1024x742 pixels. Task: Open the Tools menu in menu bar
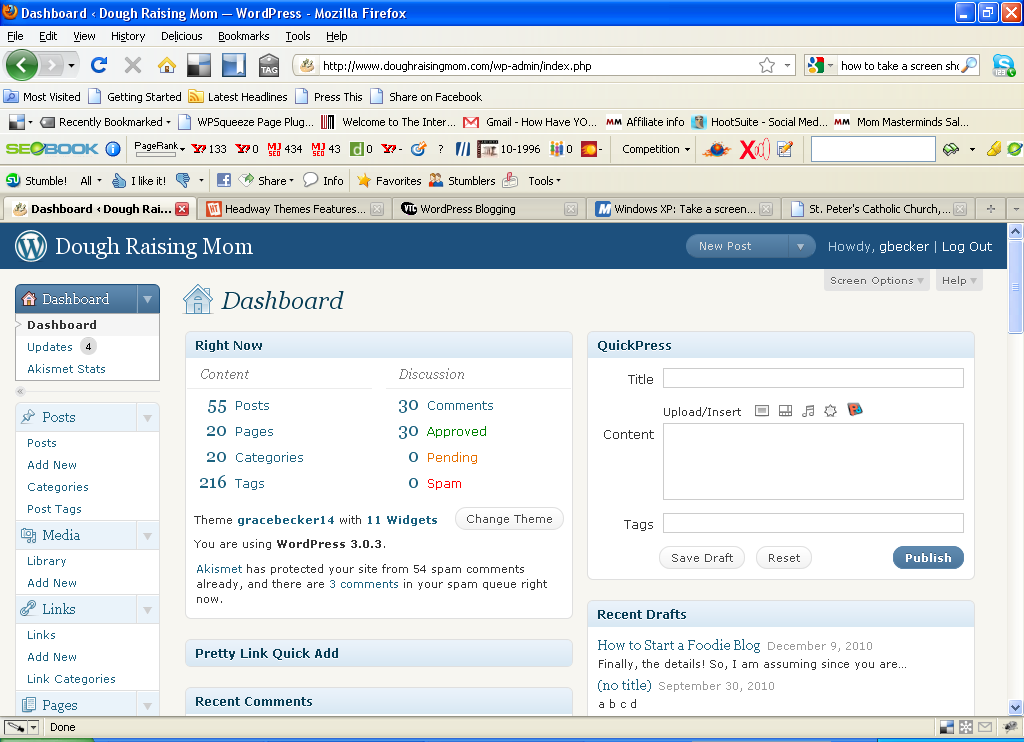point(298,36)
